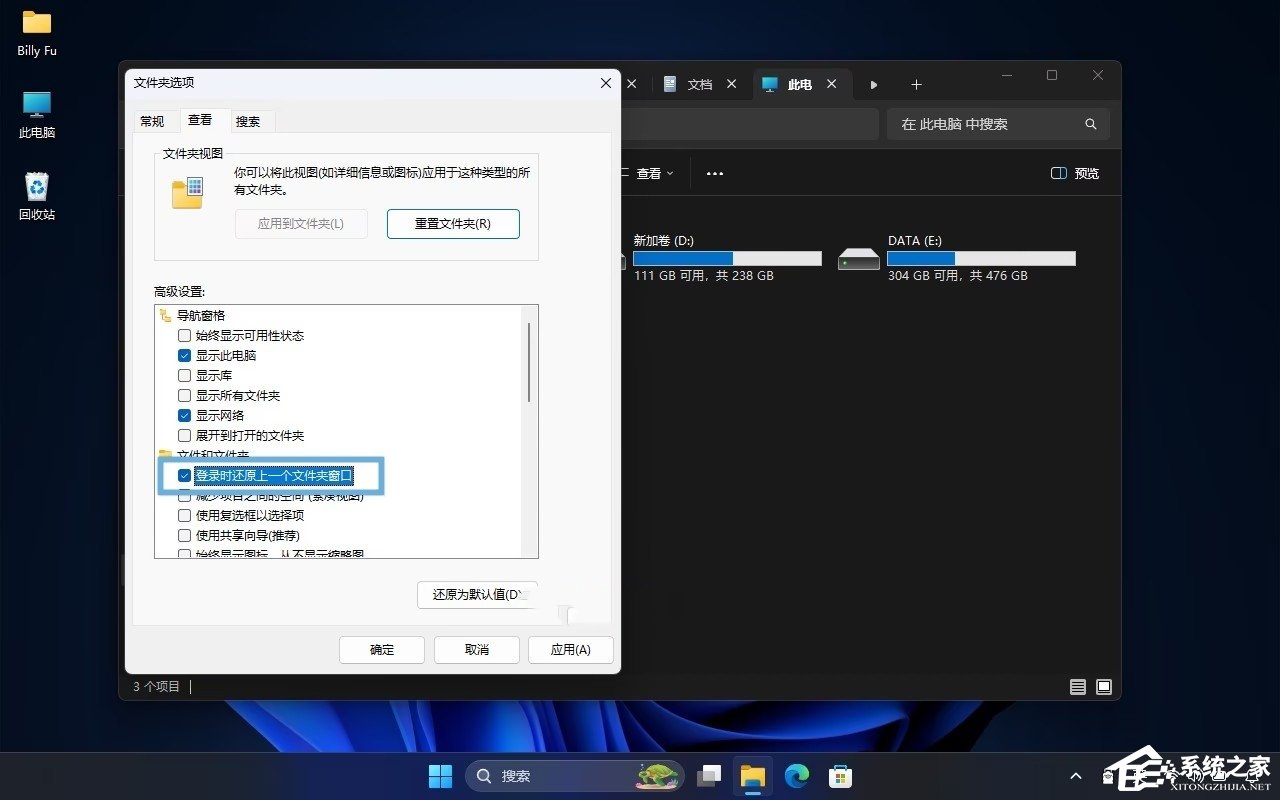
Task: Check 使用复选框以选择项
Action: (x=184, y=515)
